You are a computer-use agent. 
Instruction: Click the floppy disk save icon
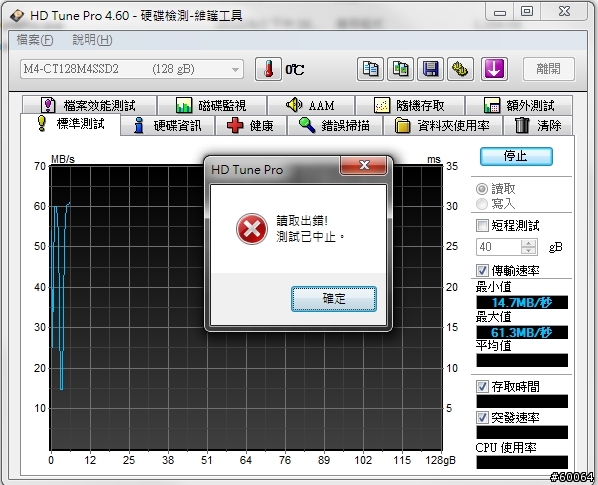[x=431, y=69]
